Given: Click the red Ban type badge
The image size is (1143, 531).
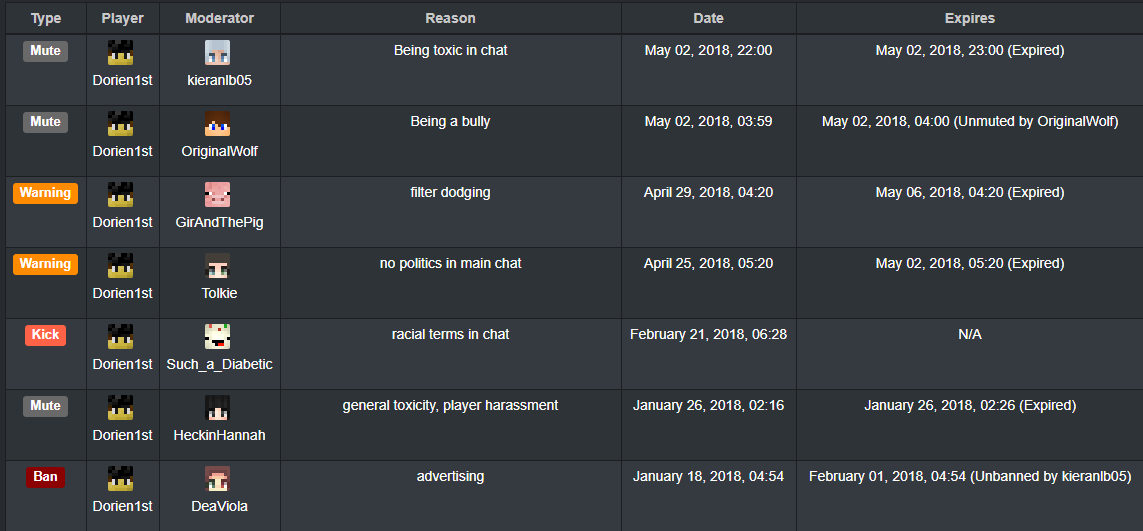Looking at the screenshot, I should tap(45, 477).
